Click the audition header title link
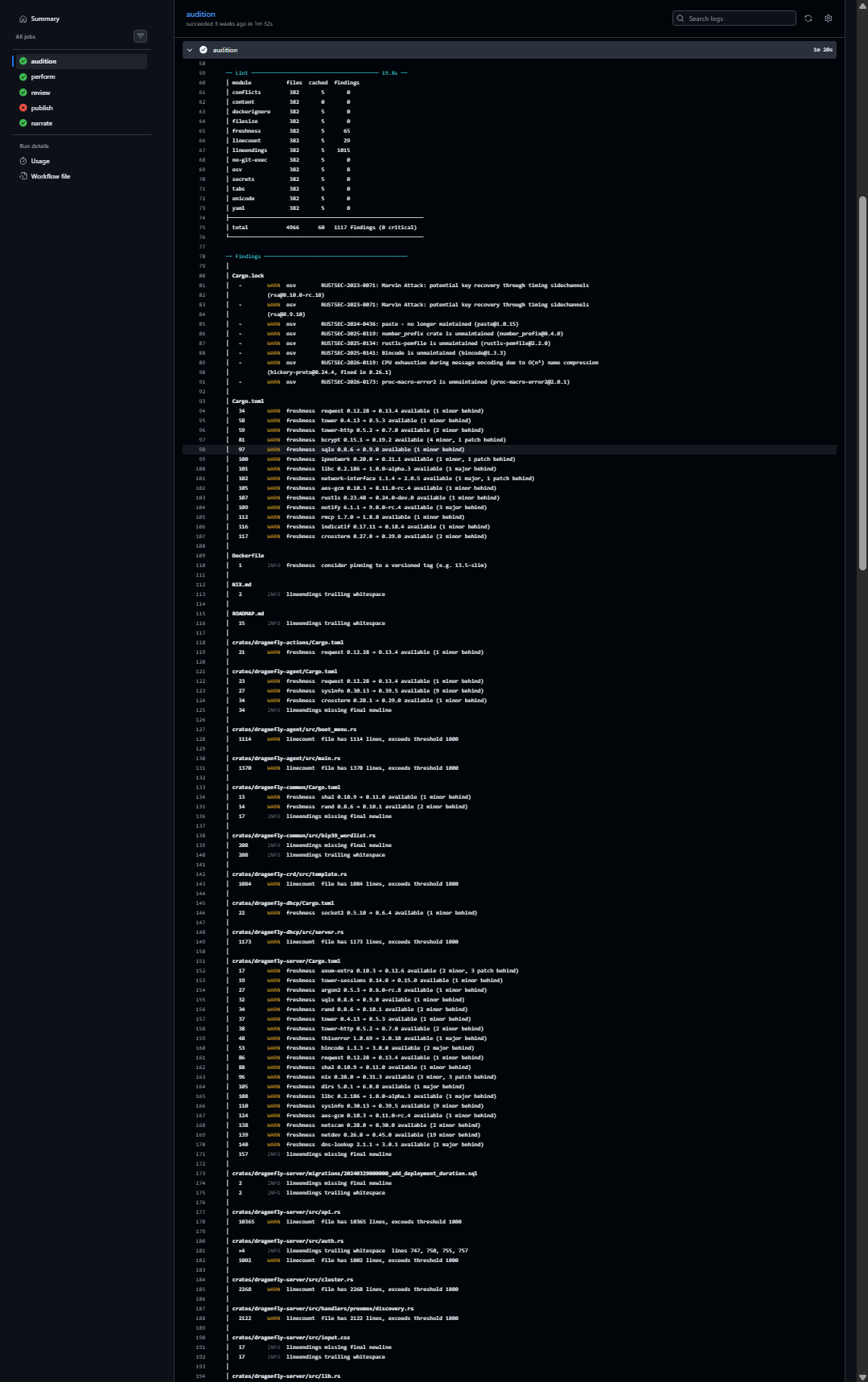Screen dimensions: 868x1382 pyautogui.click(x=200, y=14)
